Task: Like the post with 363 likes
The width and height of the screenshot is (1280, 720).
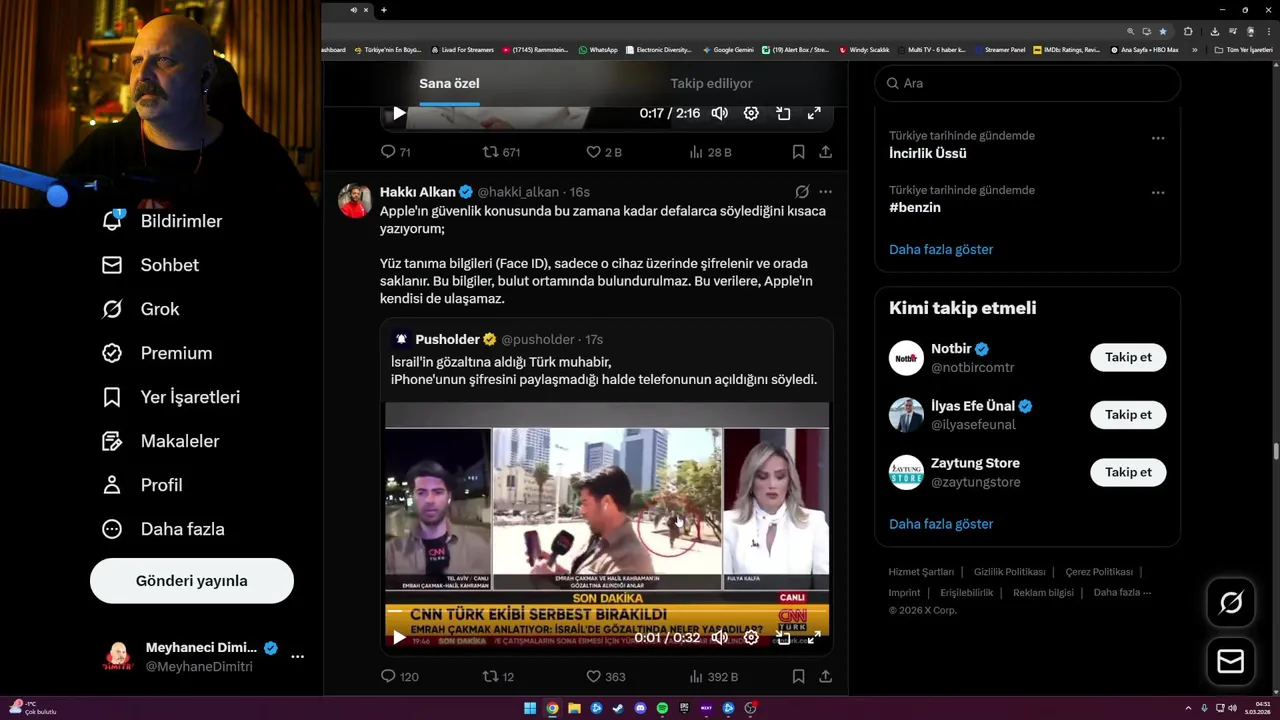Action: click(606, 677)
